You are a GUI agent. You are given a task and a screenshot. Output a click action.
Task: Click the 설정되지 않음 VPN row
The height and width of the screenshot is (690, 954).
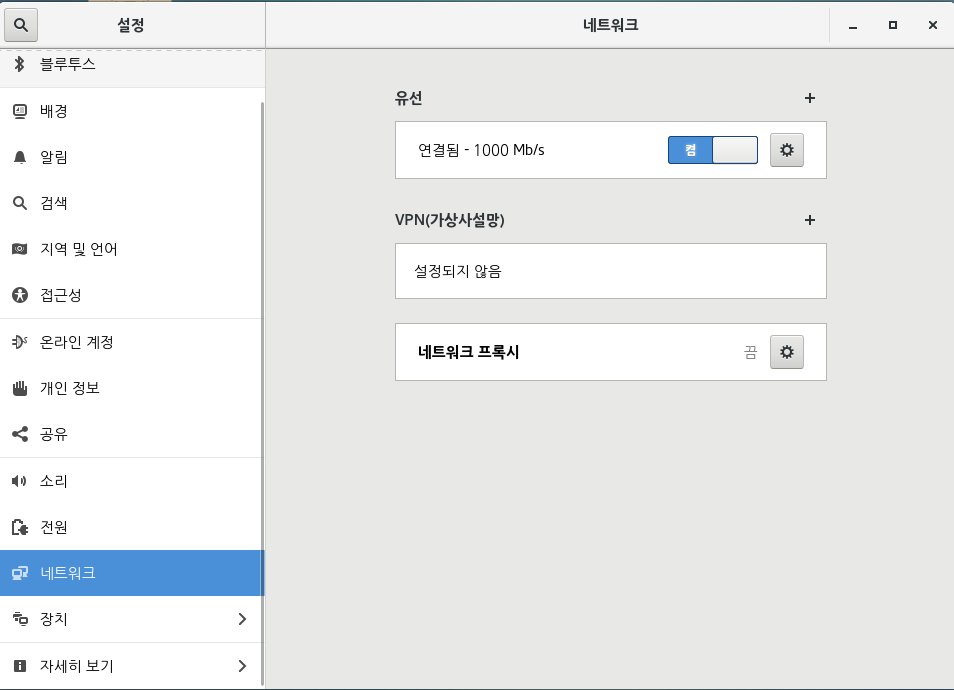610,271
